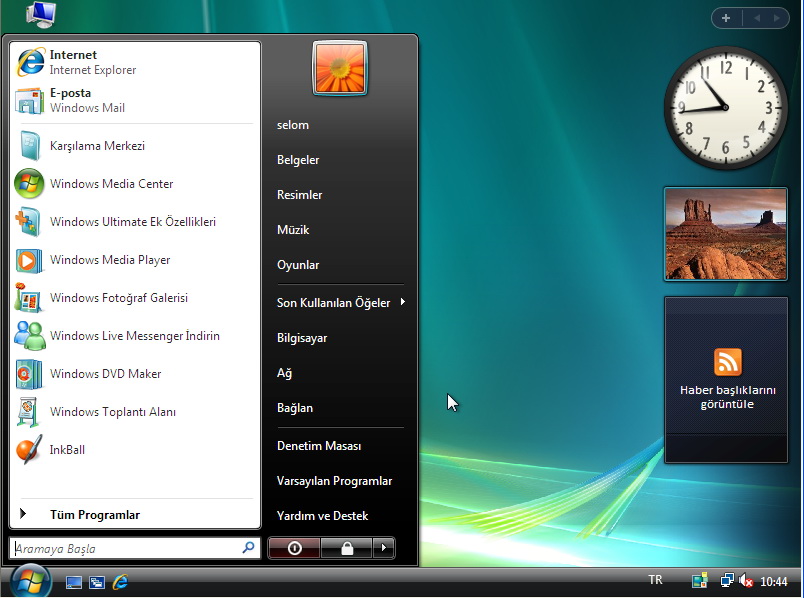Expand shutdown options arrow
Image resolution: width=804 pixels, height=598 pixels.
click(384, 548)
